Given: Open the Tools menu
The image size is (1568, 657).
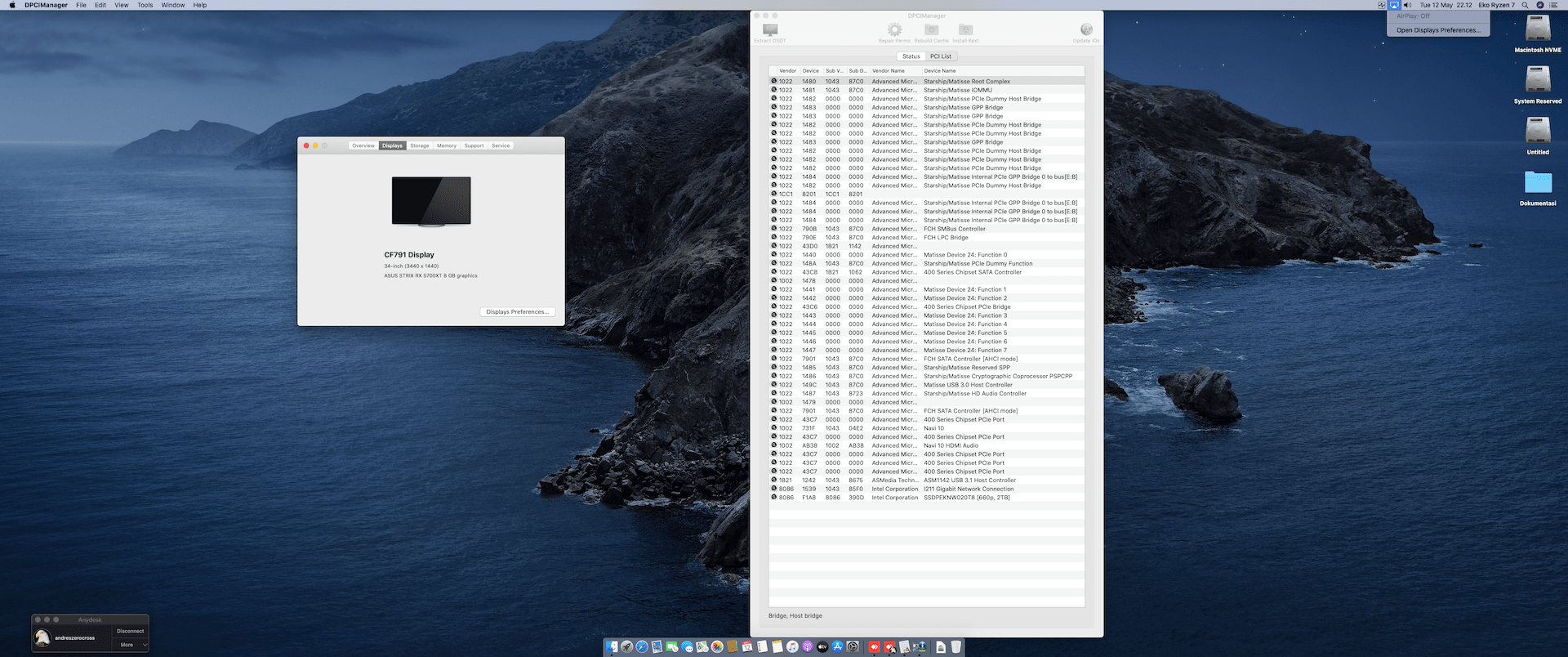Looking at the screenshot, I should click(x=145, y=5).
